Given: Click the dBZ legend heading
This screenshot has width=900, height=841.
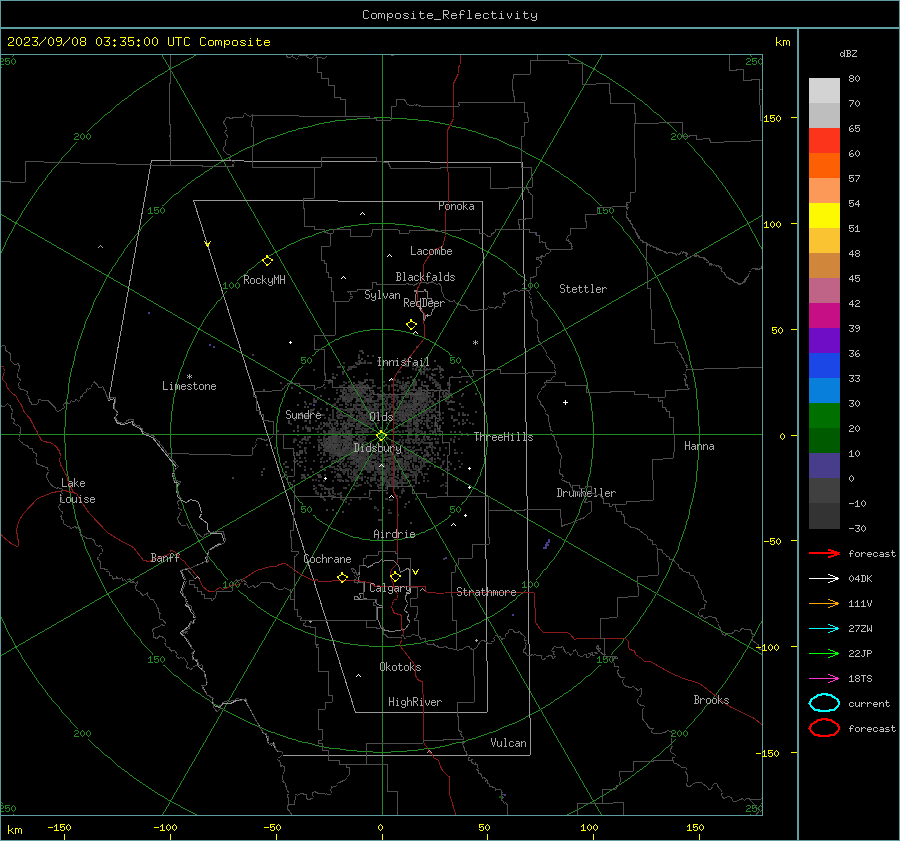Looking at the screenshot, I should 848,53.
